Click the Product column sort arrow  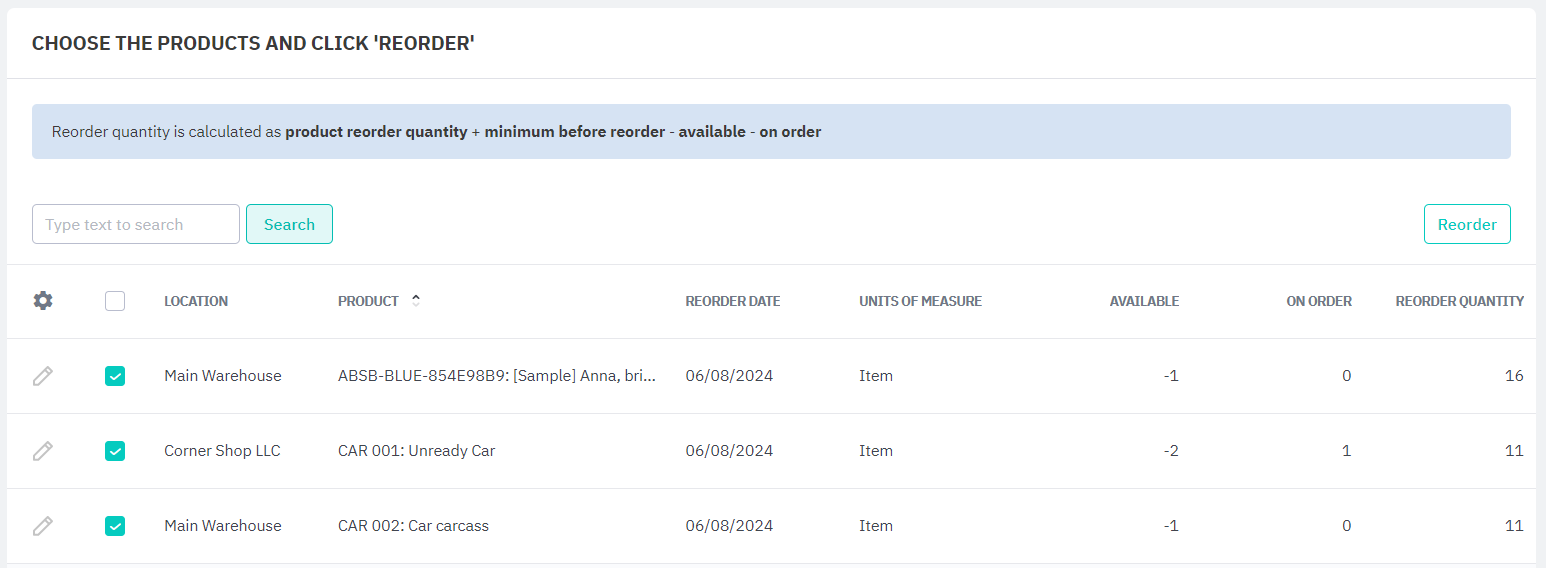tap(416, 300)
